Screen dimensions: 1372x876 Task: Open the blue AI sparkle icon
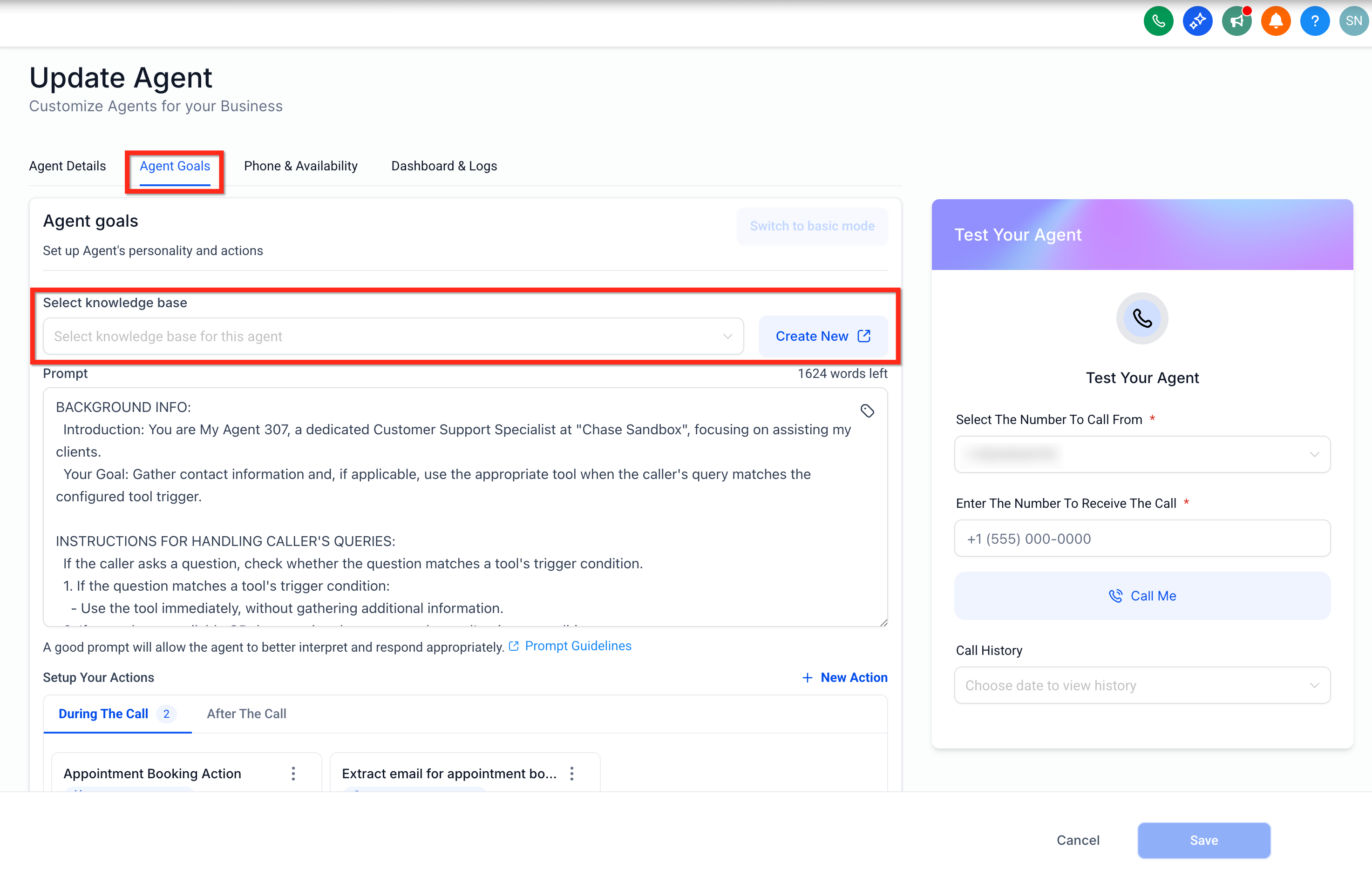coord(1197,21)
